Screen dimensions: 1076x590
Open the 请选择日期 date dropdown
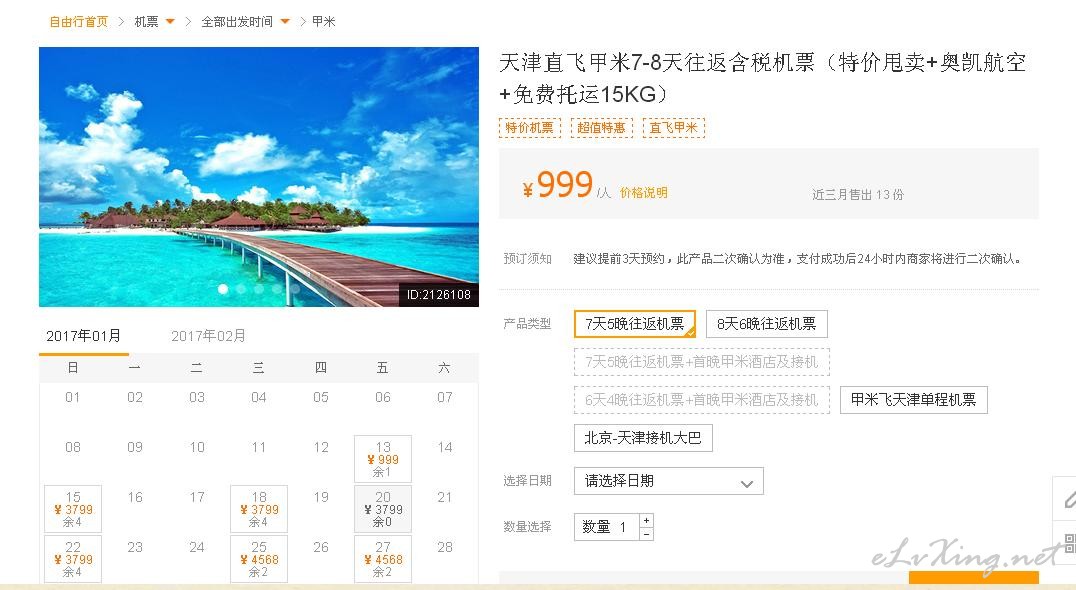pos(668,481)
